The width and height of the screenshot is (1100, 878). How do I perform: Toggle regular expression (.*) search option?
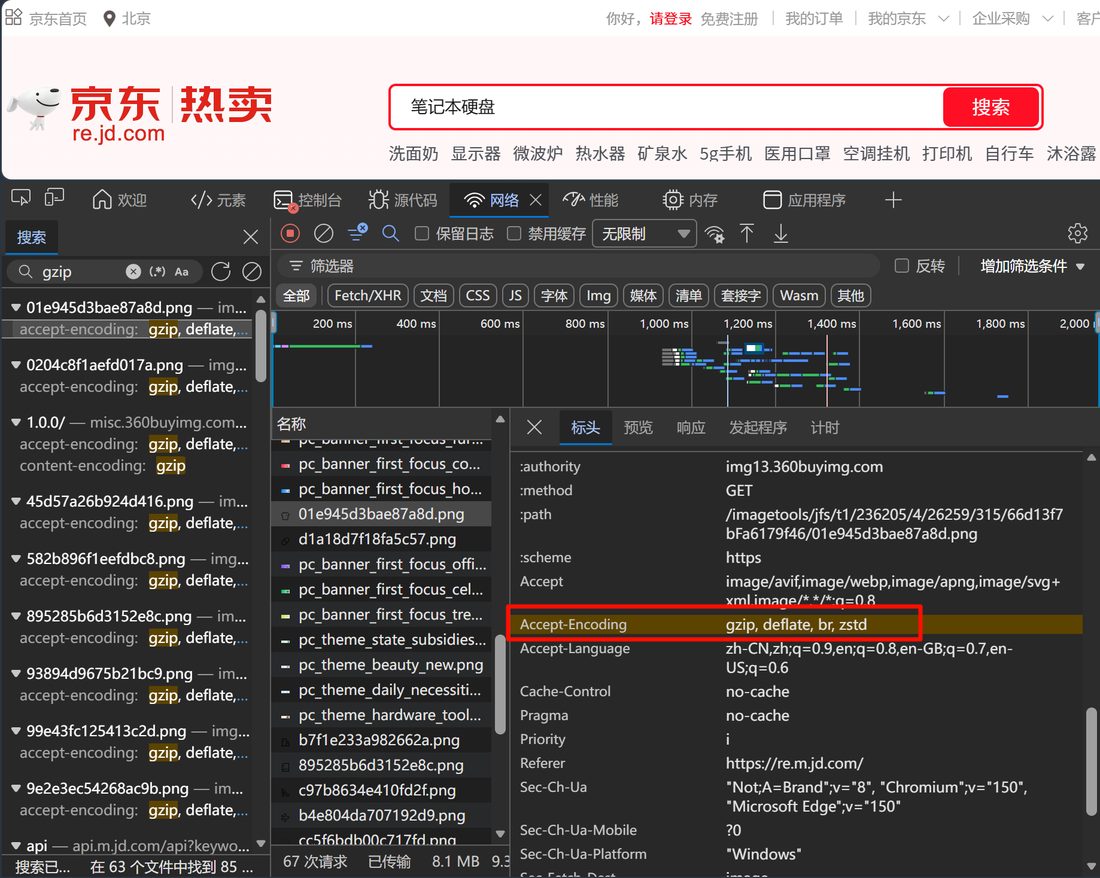(158, 271)
